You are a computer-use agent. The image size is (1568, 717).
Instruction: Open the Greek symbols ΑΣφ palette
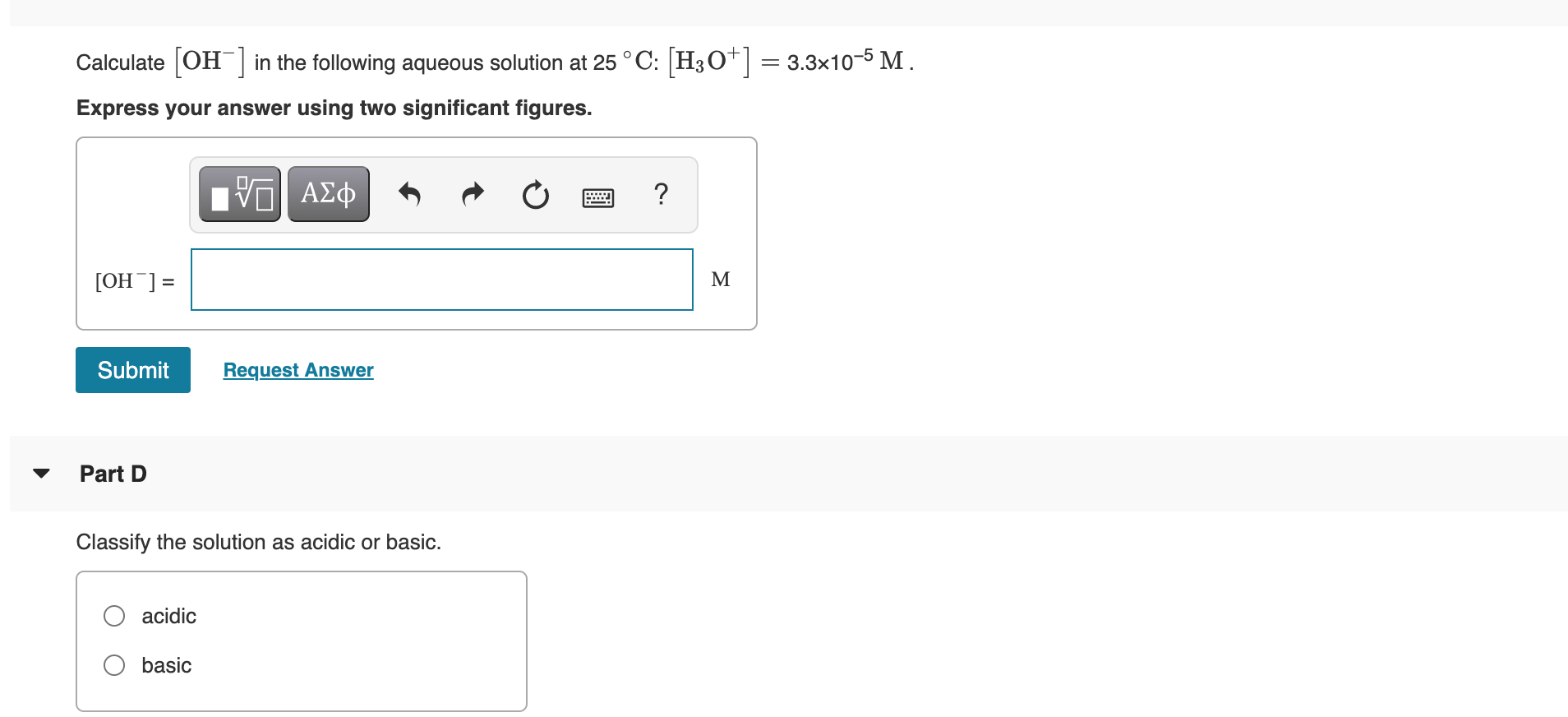[328, 194]
